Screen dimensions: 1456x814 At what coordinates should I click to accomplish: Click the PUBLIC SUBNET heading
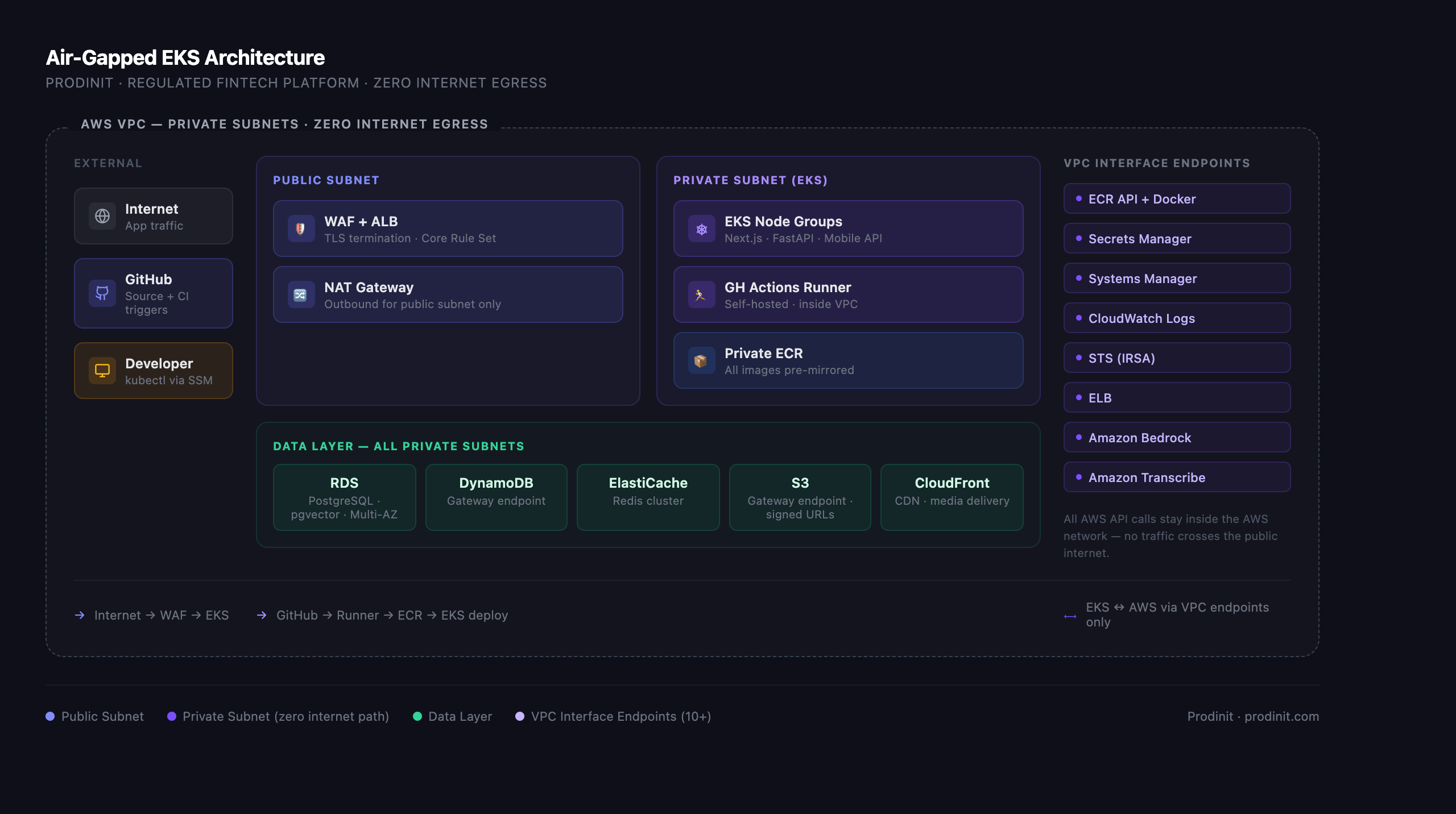point(326,180)
